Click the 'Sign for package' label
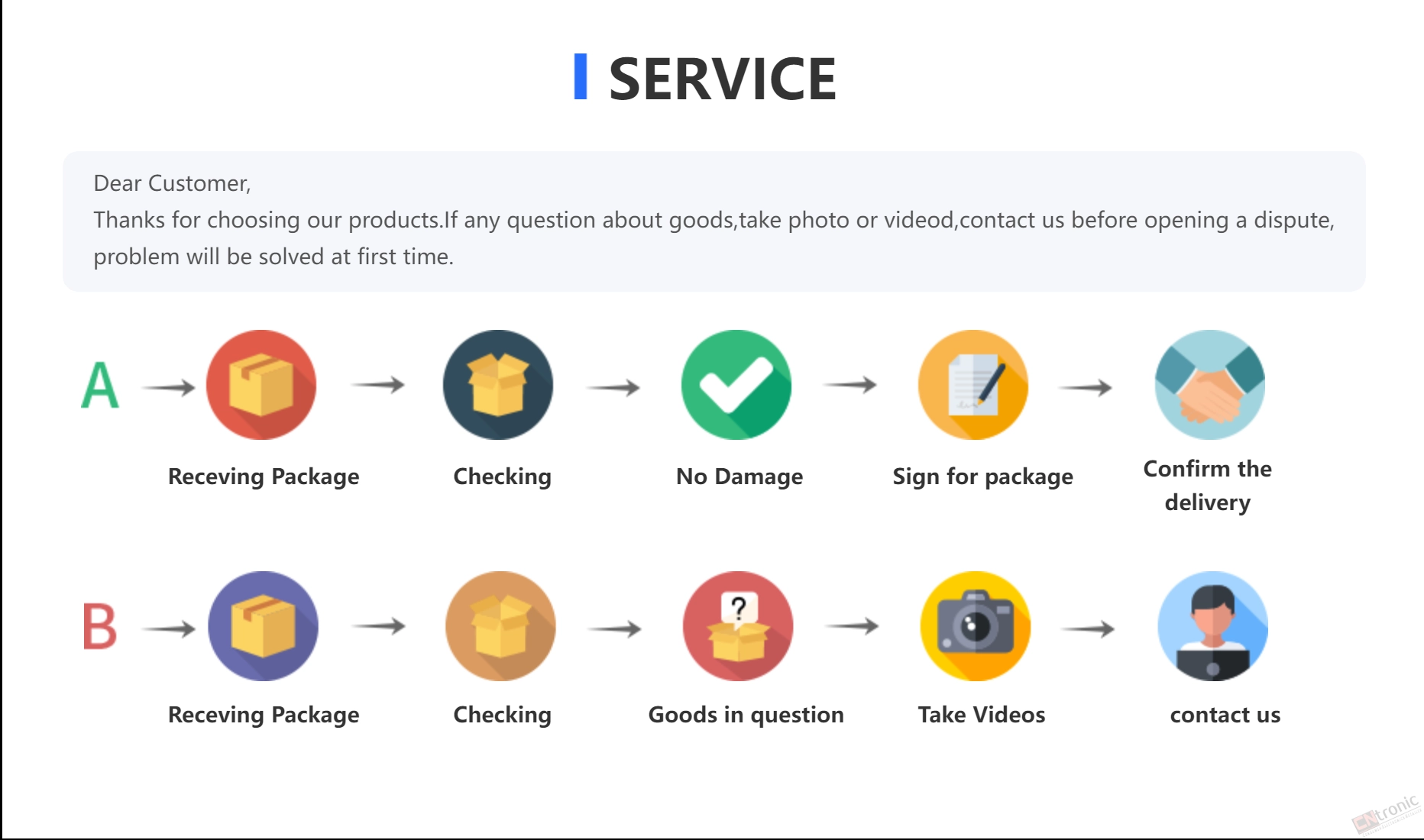 (x=983, y=477)
